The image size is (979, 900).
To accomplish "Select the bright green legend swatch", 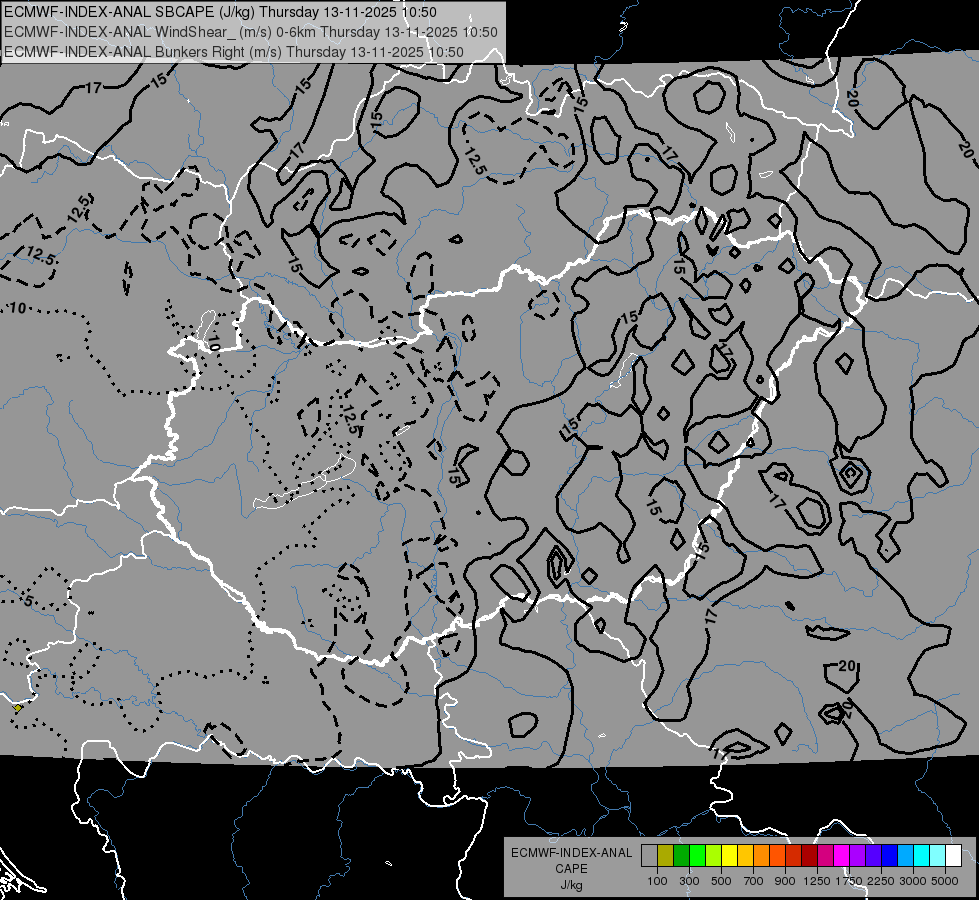I will (x=697, y=856).
